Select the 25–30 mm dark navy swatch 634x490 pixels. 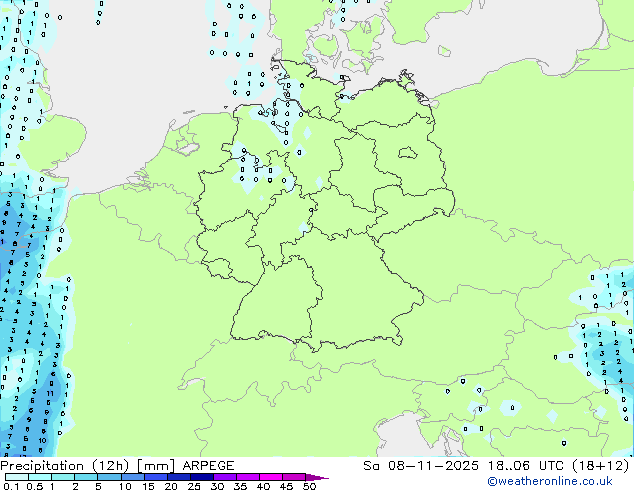(202, 477)
